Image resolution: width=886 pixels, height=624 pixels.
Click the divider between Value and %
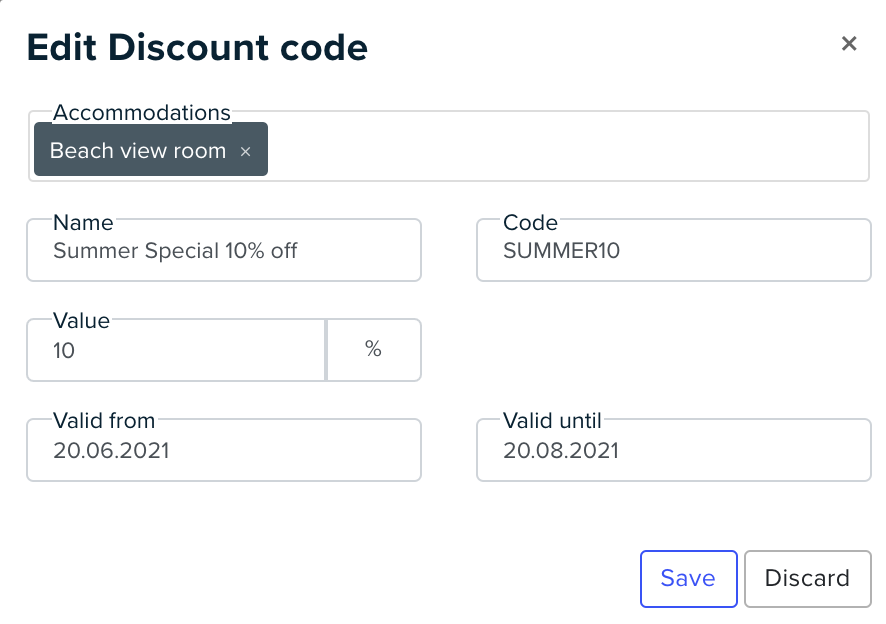(326, 350)
